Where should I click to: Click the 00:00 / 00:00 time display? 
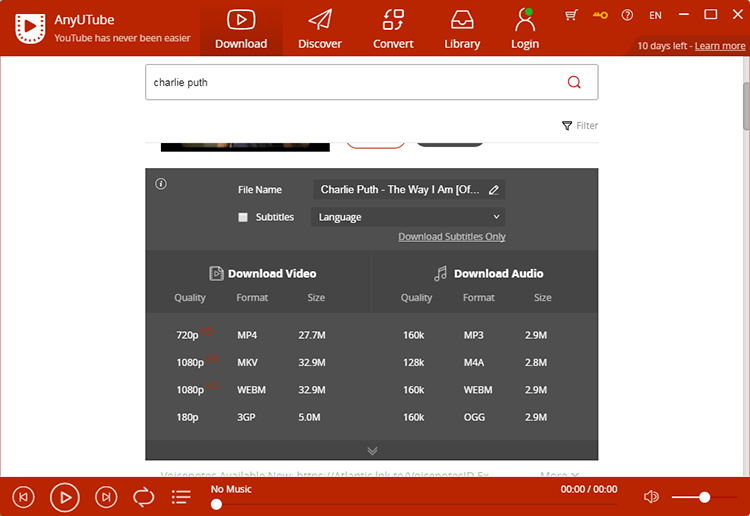pyautogui.click(x=589, y=489)
